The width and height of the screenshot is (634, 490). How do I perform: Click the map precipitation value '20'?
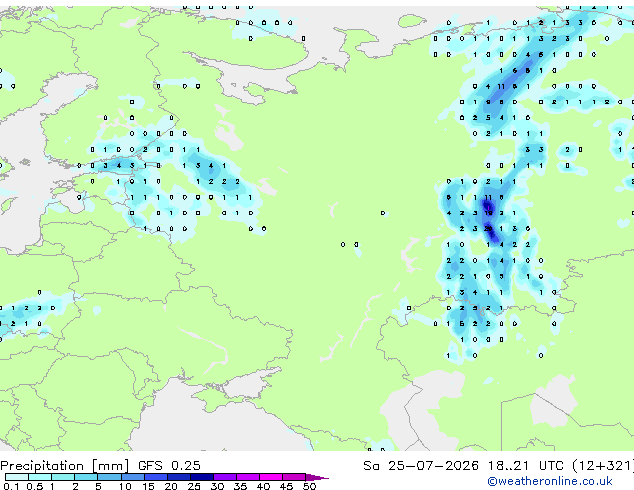click(x=488, y=229)
